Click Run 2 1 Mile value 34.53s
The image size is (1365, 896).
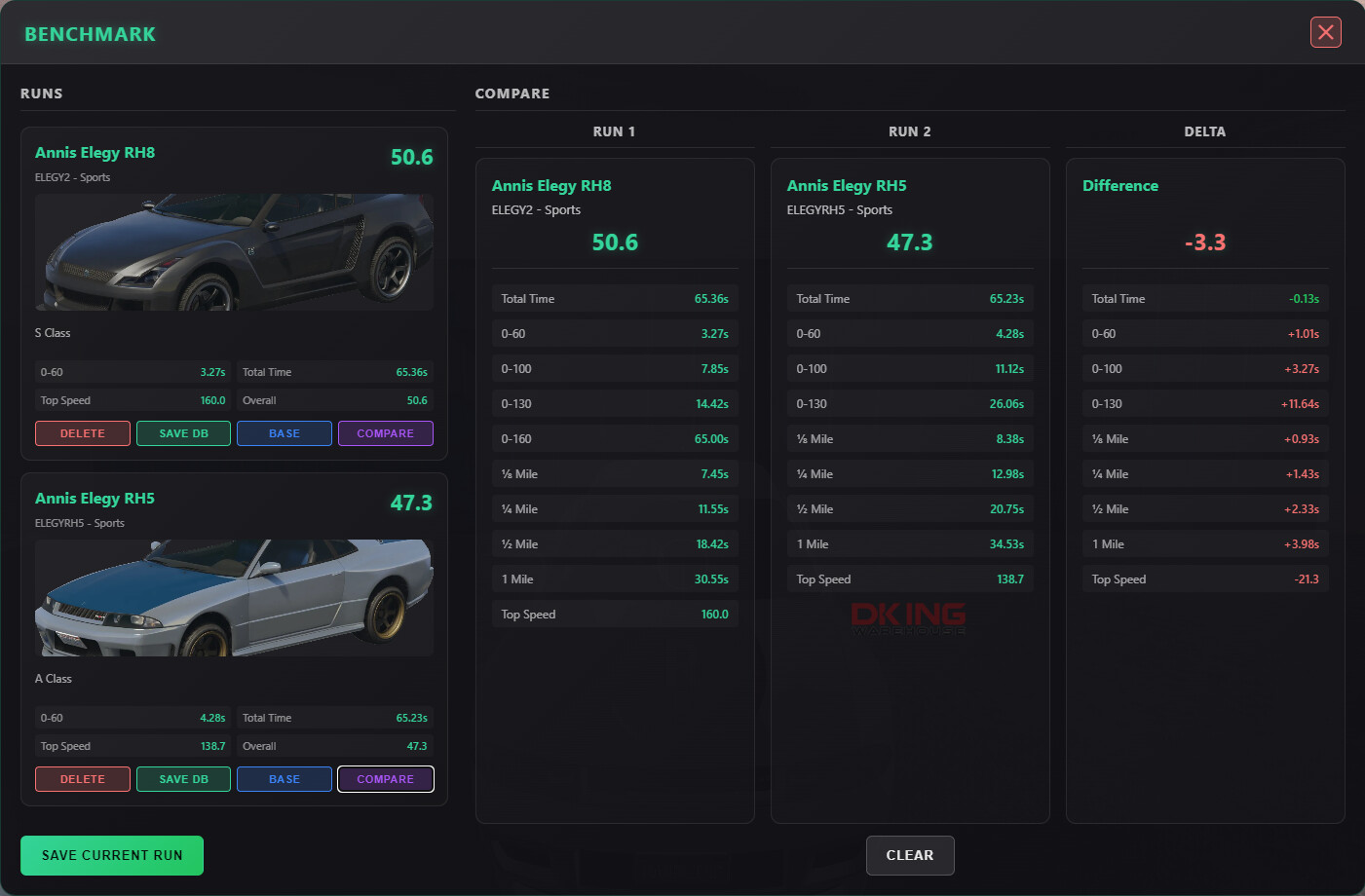(x=1006, y=544)
